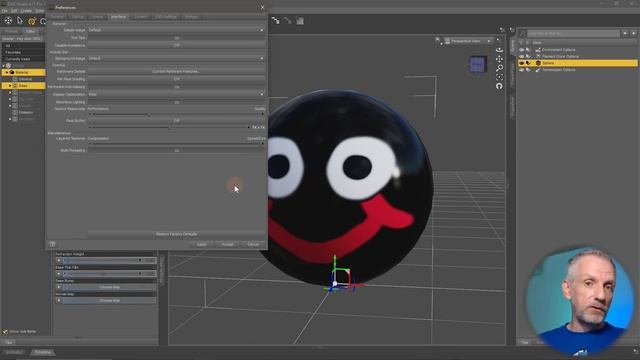
Task: Click the Material sphere icon in surface tree
Action: (12, 72)
